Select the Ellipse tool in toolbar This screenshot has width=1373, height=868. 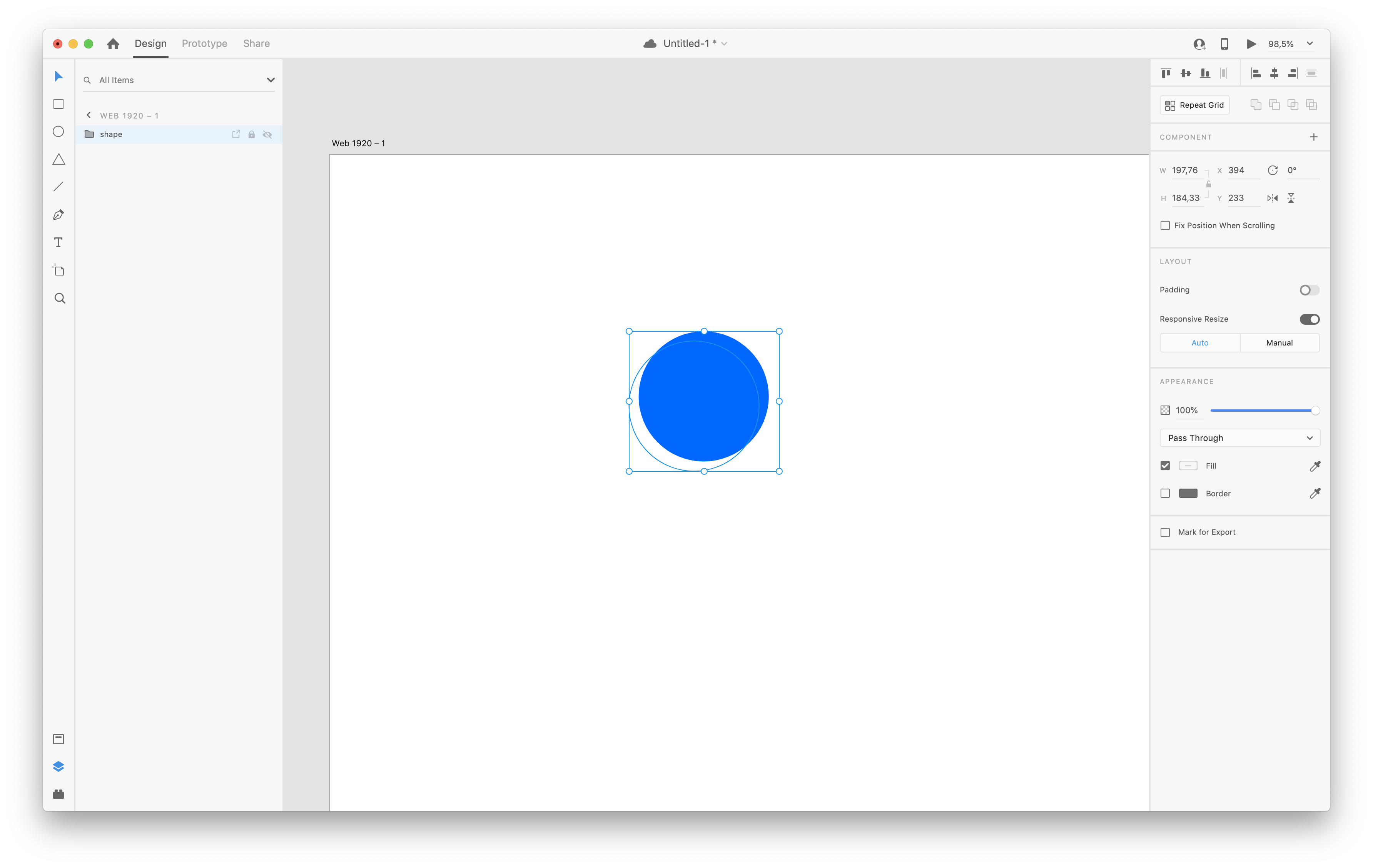coord(57,131)
